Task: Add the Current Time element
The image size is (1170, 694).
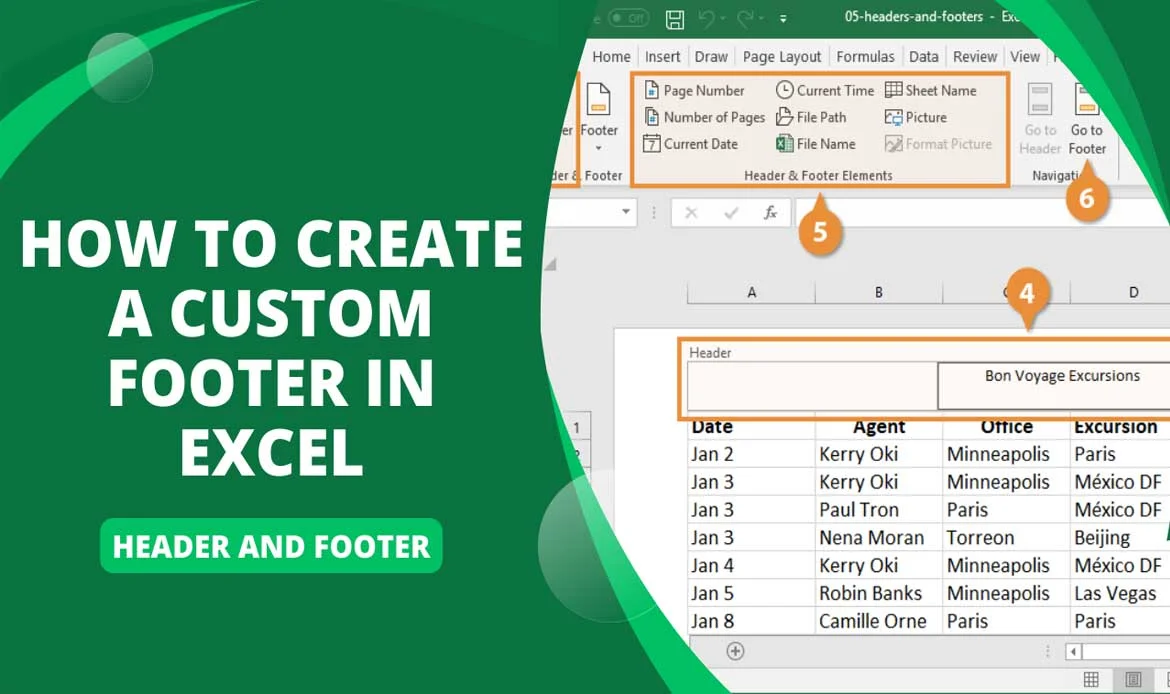Action: pyautogui.click(x=825, y=90)
